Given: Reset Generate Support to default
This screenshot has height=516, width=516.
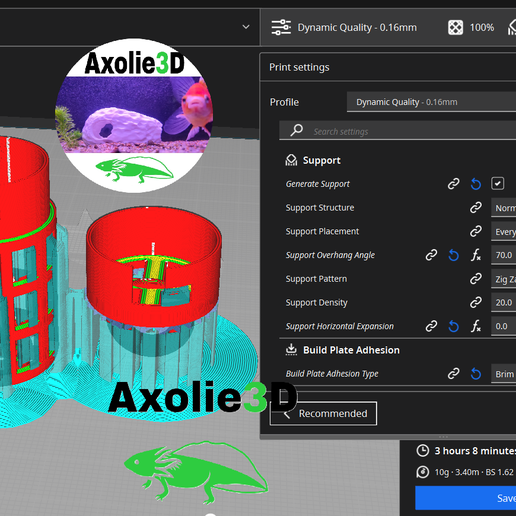Looking at the screenshot, I should click(476, 184).
